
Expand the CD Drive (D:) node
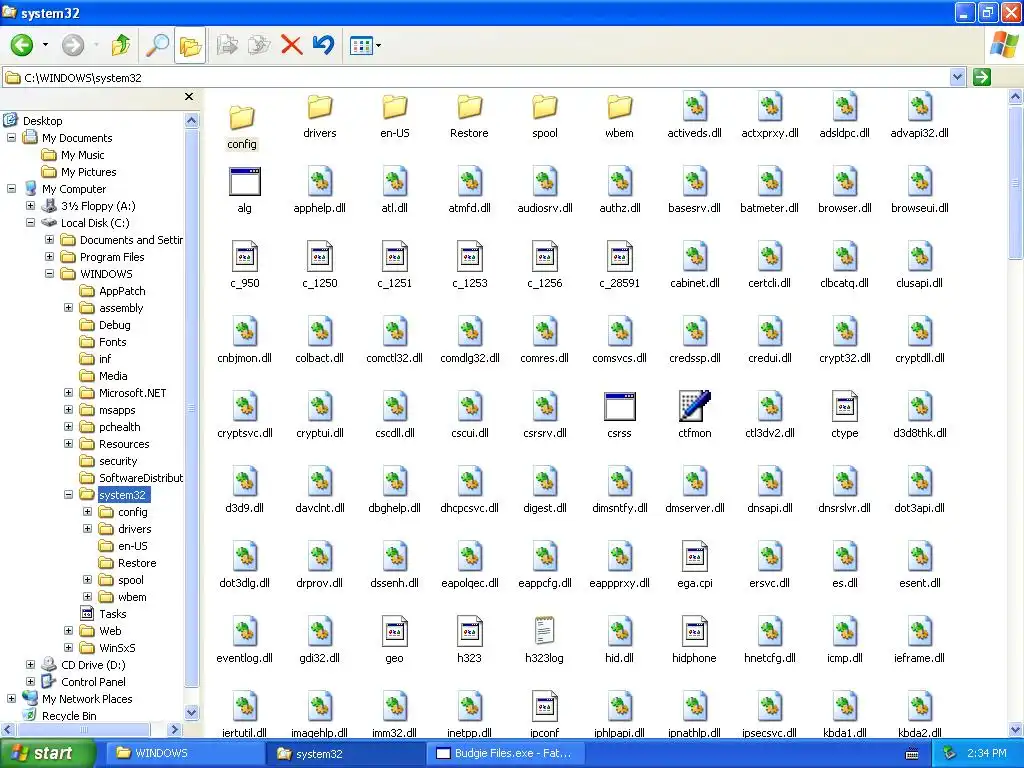31,664
